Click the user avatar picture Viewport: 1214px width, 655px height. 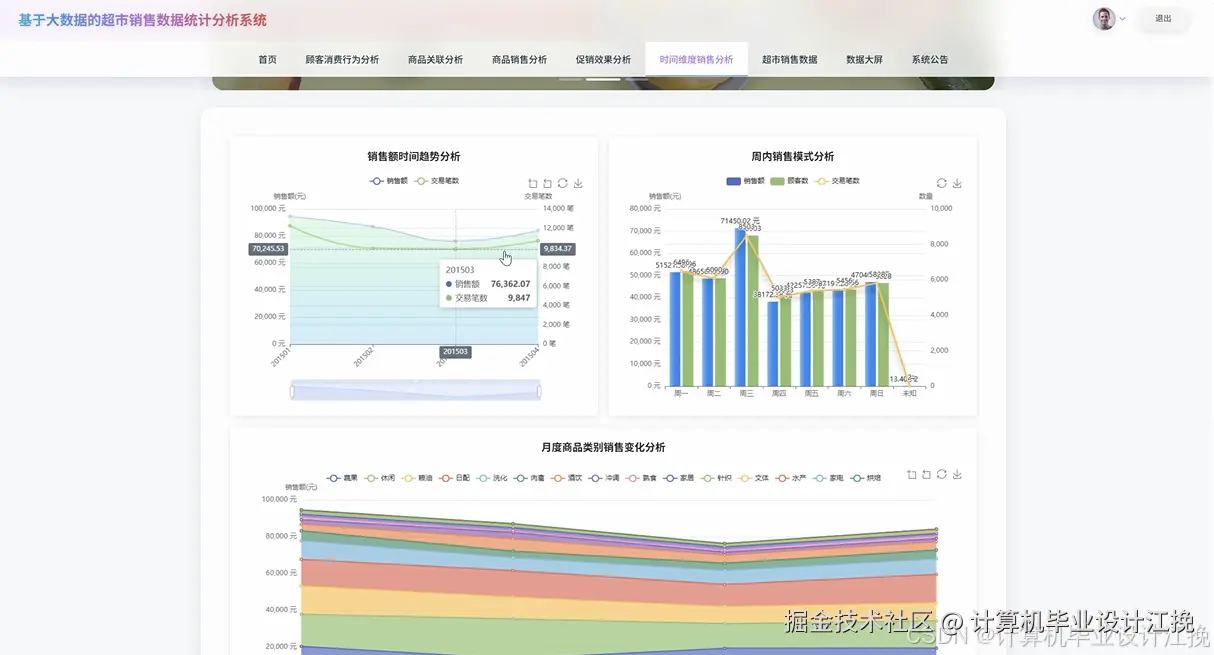click(x=1104, y=18)
